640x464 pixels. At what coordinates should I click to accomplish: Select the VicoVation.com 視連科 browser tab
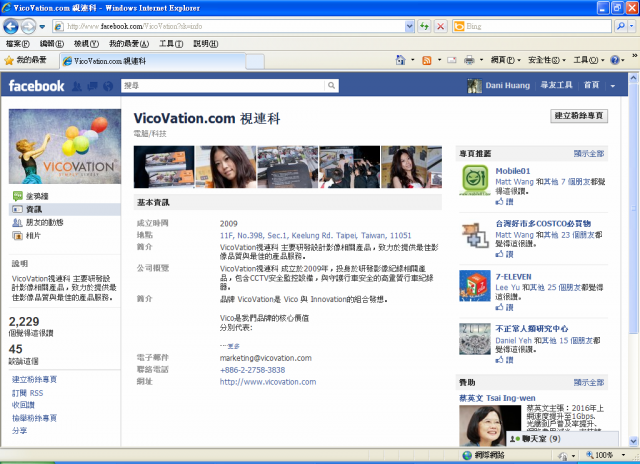coord(153,61)
